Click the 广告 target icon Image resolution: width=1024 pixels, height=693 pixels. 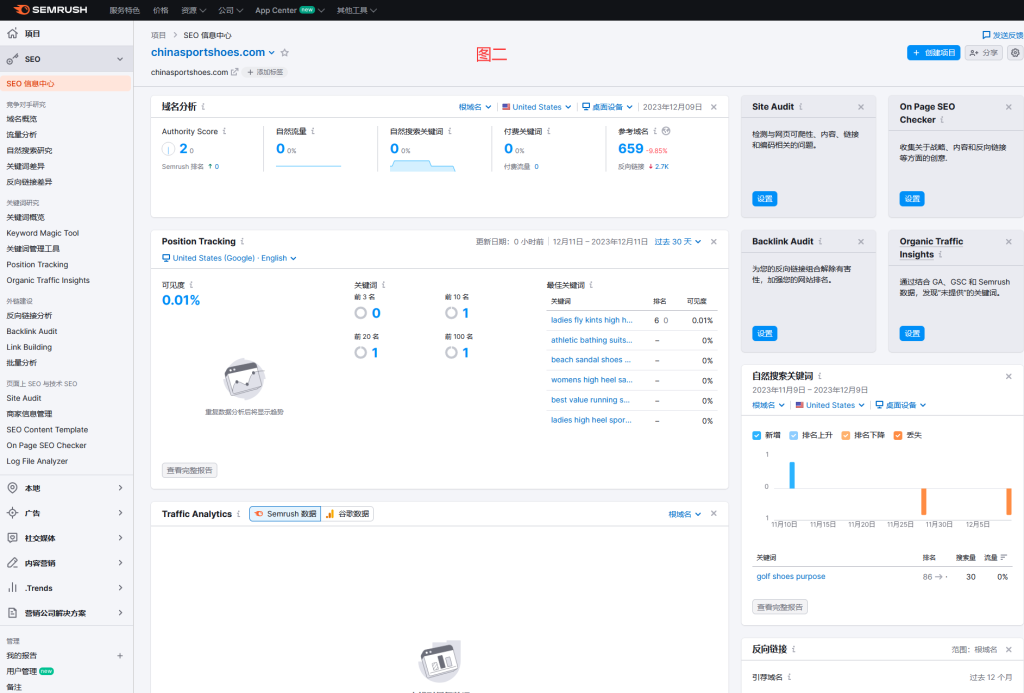tap(12, 513)
